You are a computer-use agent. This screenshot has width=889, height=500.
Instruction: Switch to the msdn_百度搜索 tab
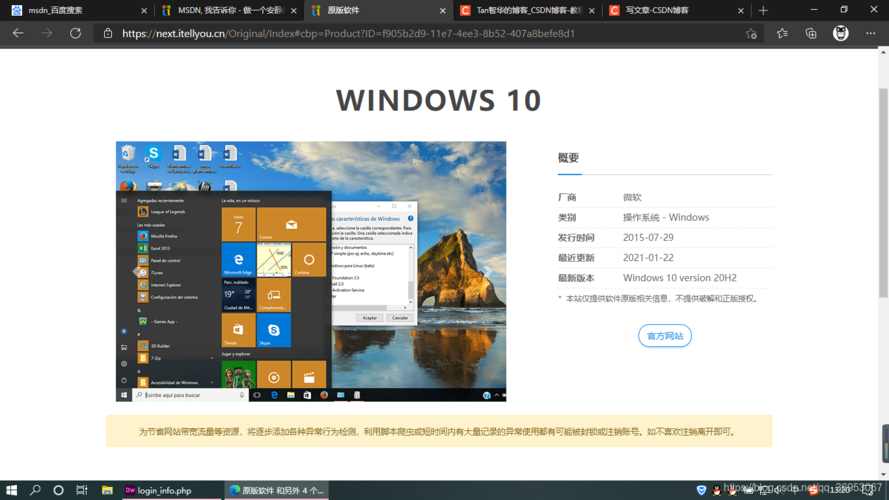(x=77, y=10)
